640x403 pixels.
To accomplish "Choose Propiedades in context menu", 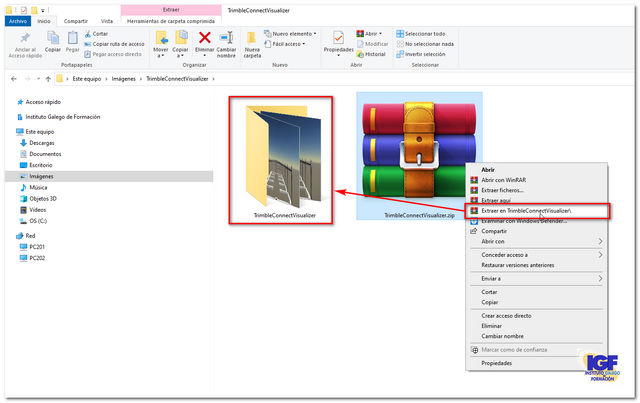I will click(x=496, y=363).
